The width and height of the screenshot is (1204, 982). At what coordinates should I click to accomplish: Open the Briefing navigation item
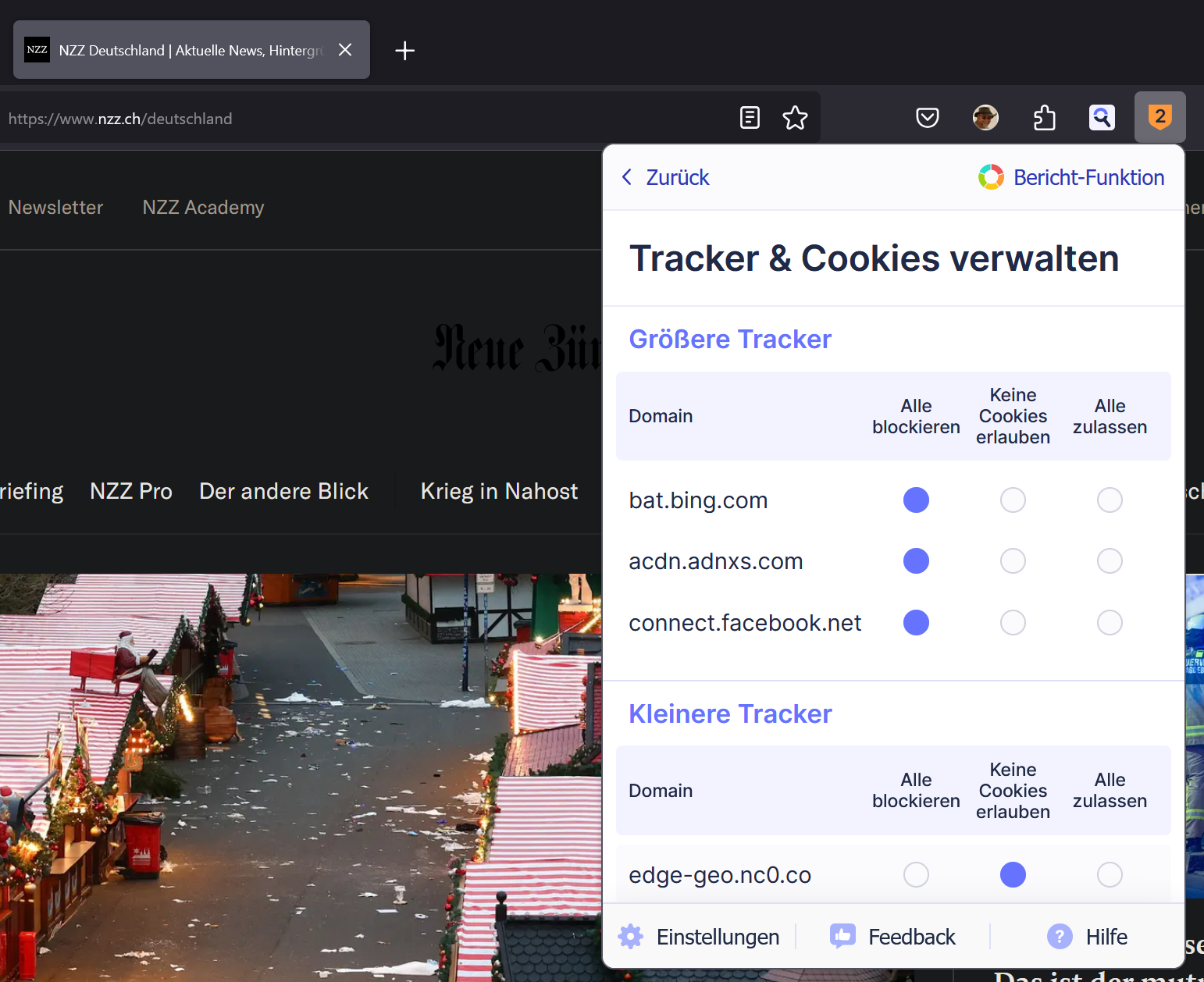31,492
